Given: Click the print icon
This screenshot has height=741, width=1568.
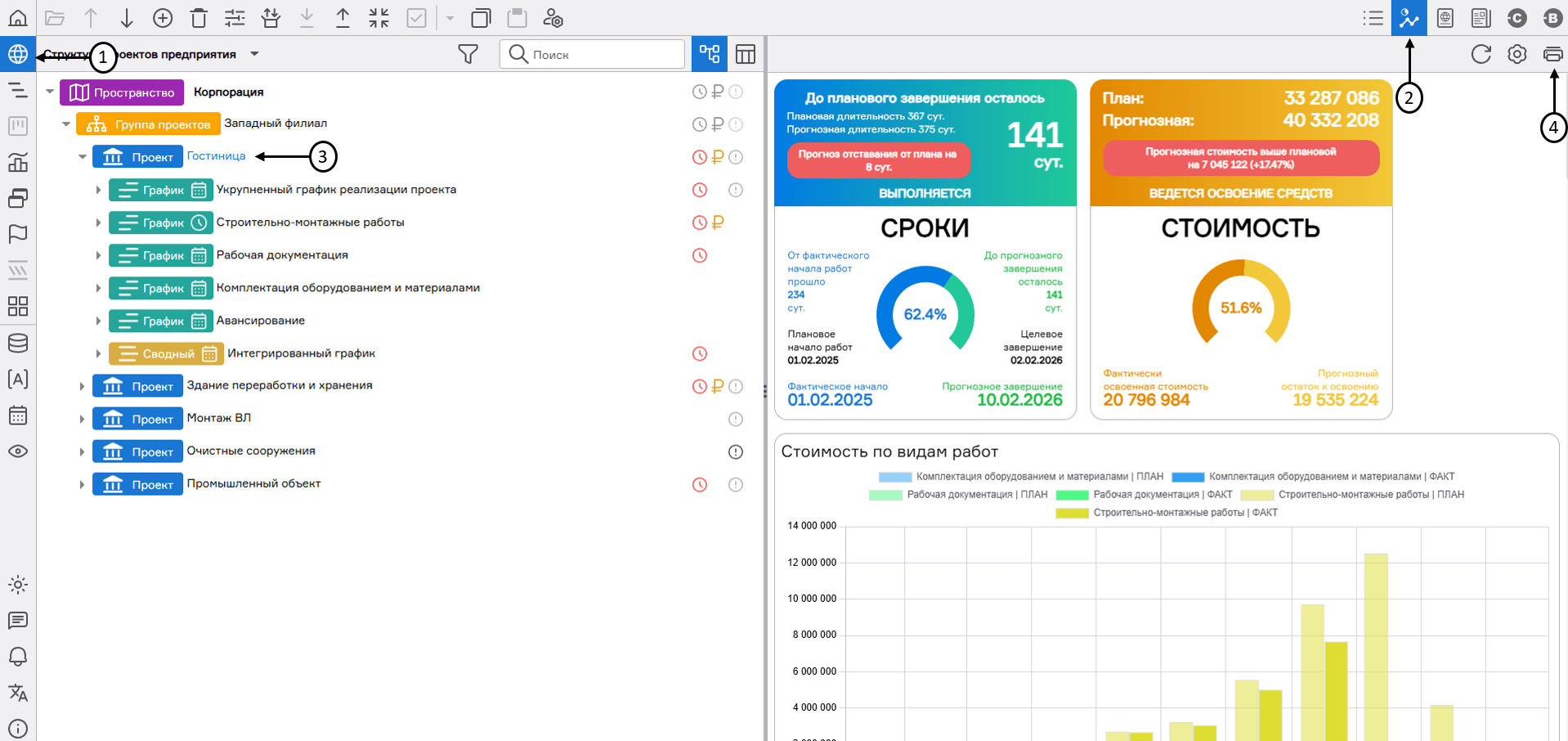Looking at the screenshot, I should tap(1552, 54).
